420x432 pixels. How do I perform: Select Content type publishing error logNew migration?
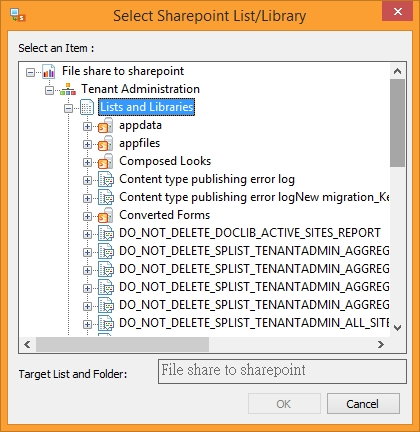coord(254,197)
